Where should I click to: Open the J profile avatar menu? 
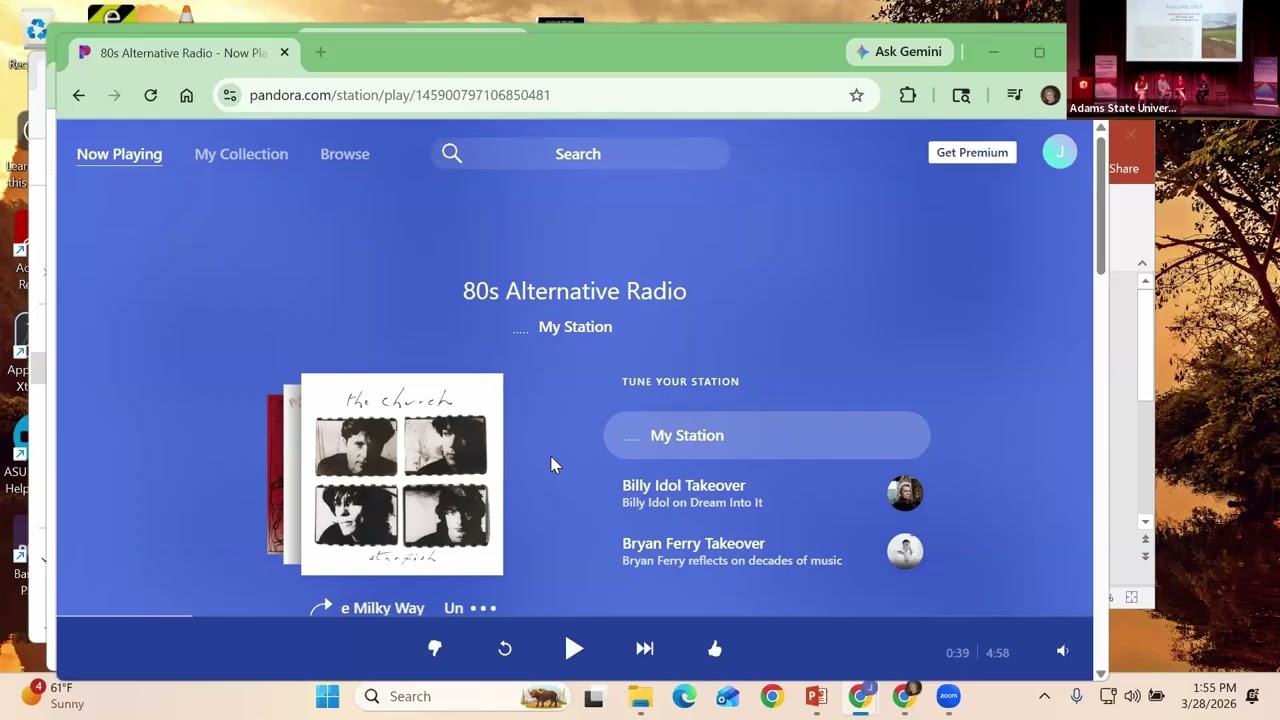[x=1060, y=152]
